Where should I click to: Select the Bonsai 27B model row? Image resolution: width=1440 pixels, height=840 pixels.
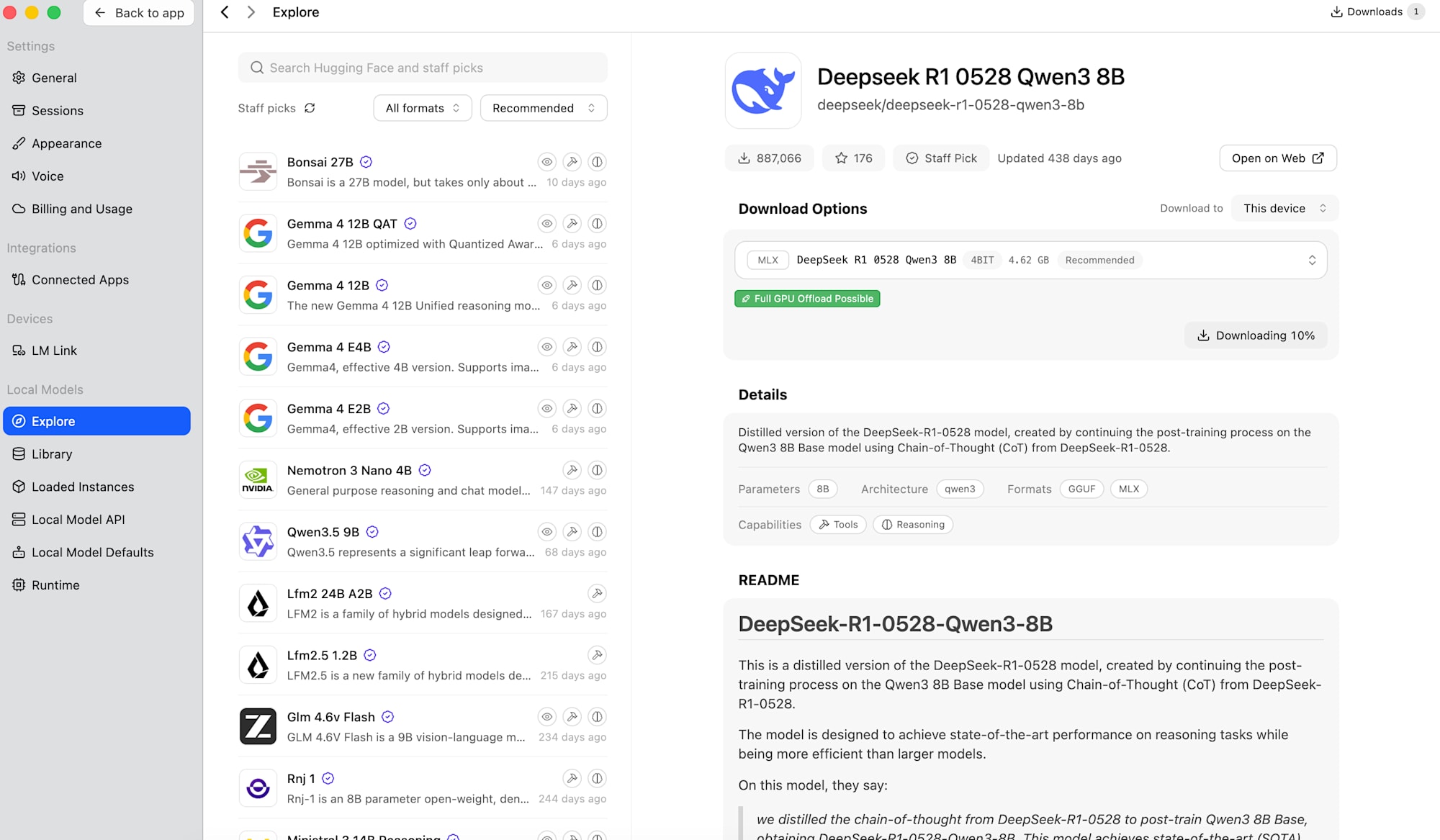pos(423,172)
